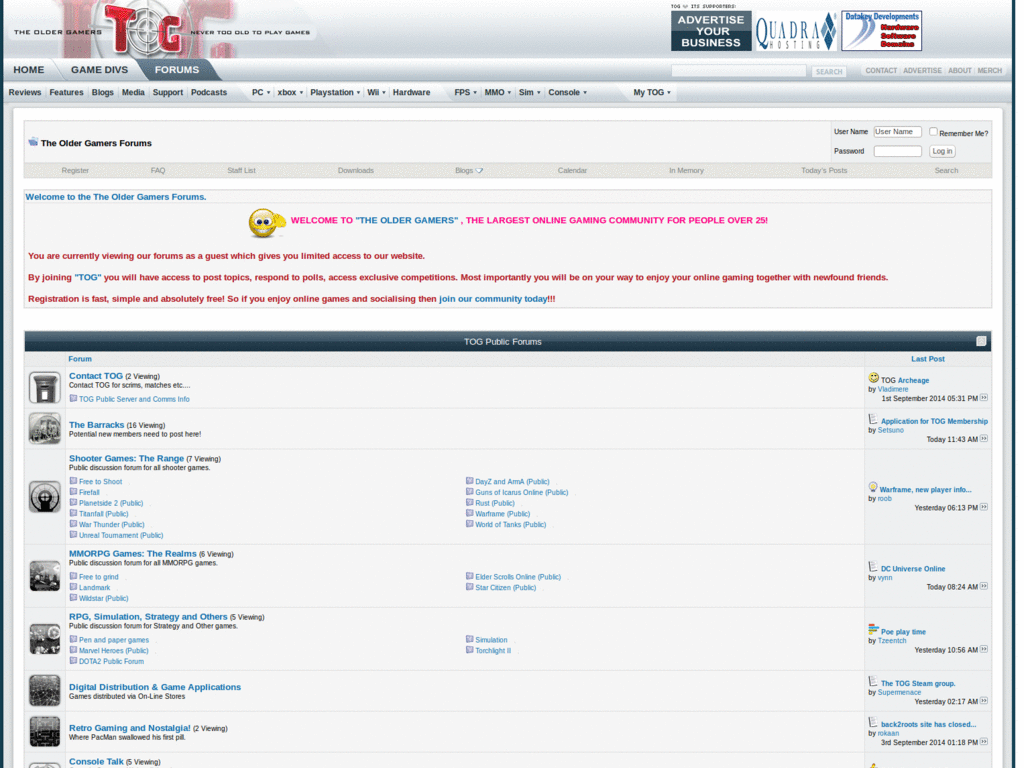Viewport: 1024px width, 768px height.
Task: Go to last post of back2roots thread
Action: click(984, 742)
